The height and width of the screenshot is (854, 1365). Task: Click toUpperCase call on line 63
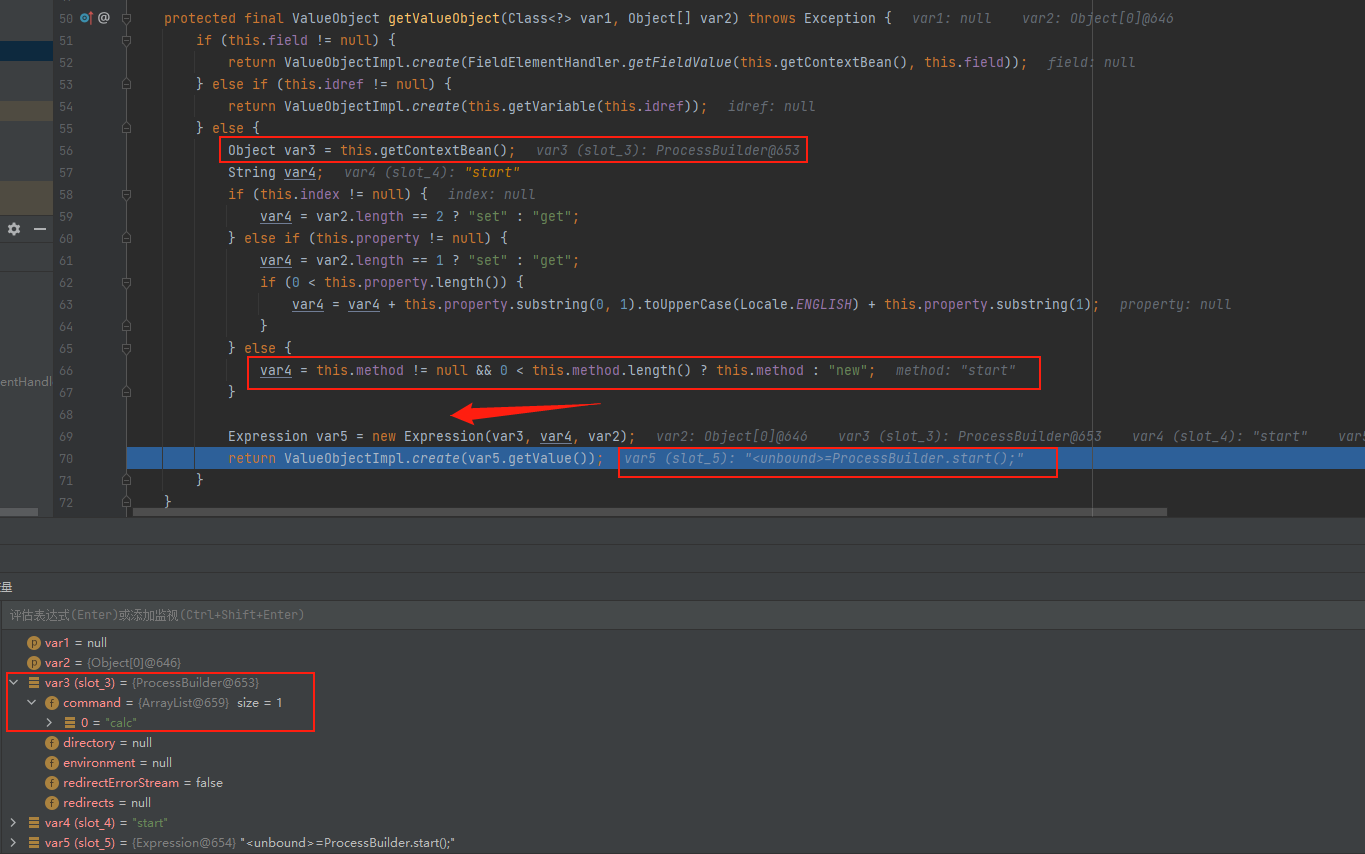[x=684, y=304]
